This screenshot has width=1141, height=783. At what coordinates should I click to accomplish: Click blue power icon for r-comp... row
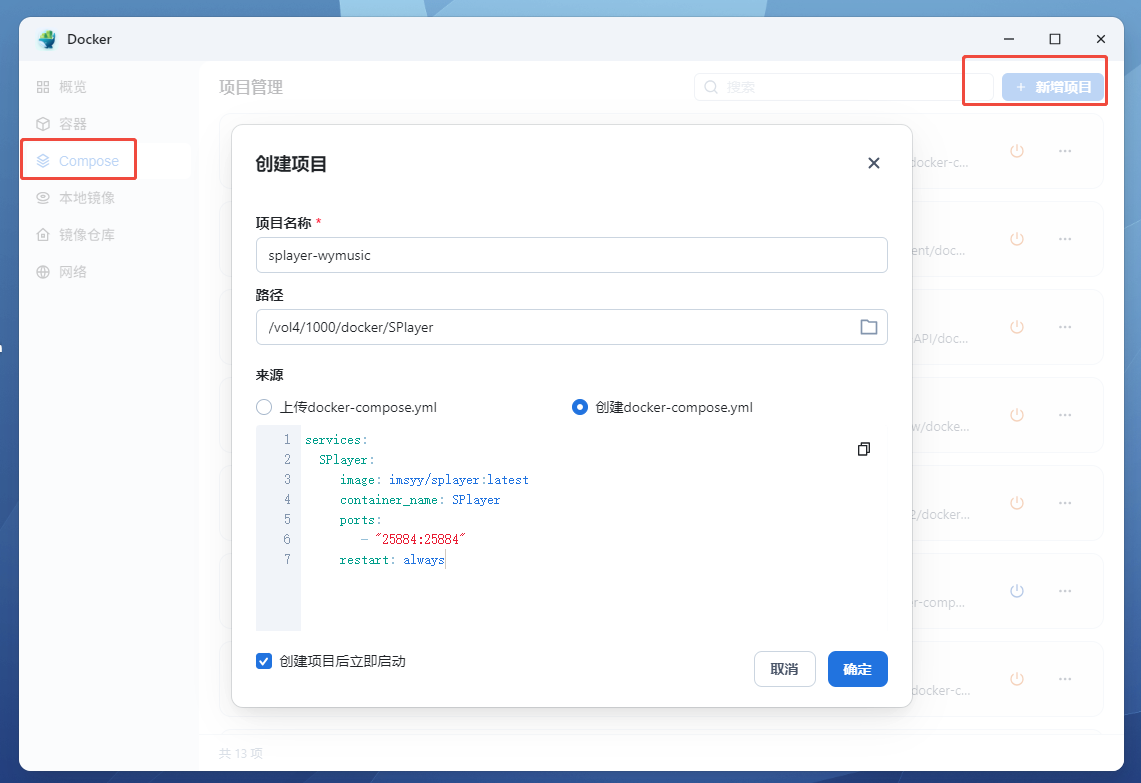[x=1017, y=591]
